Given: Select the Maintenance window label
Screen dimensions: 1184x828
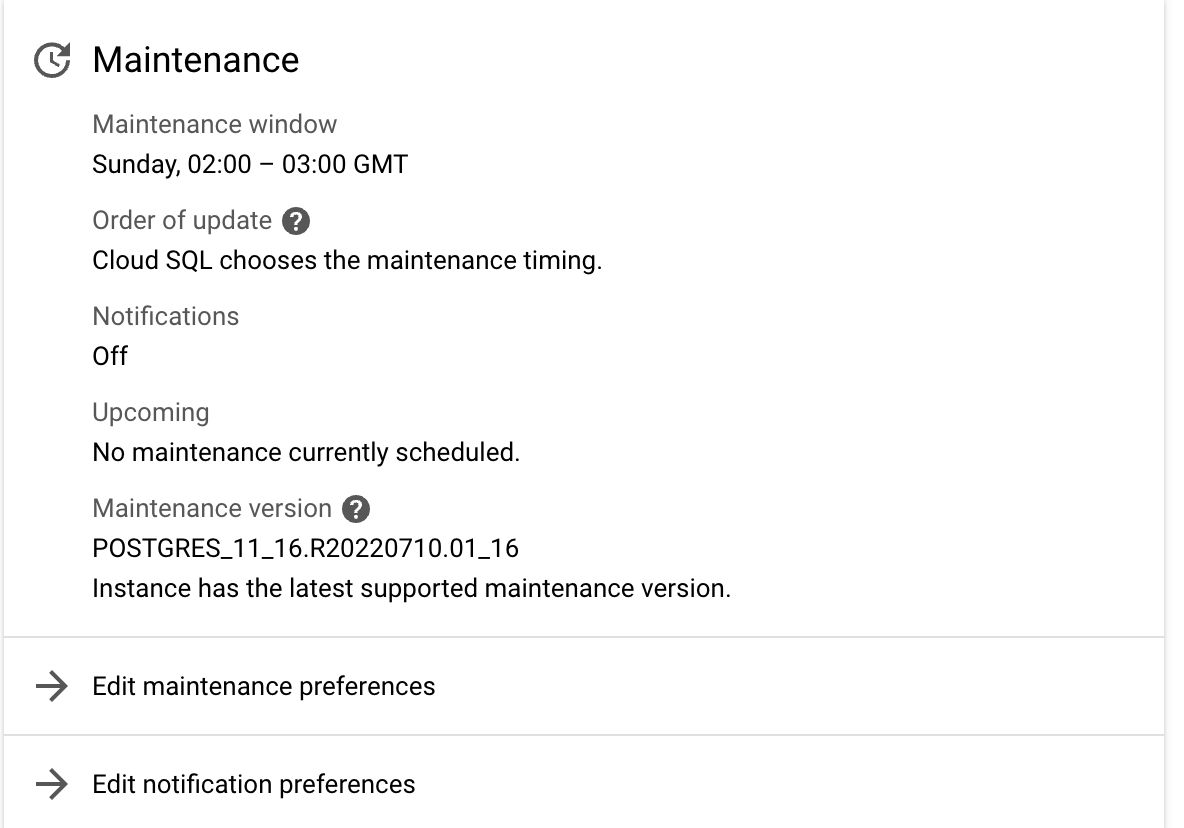Looking at the screenshot, I should pyautogui.click(x=215, y=125).
